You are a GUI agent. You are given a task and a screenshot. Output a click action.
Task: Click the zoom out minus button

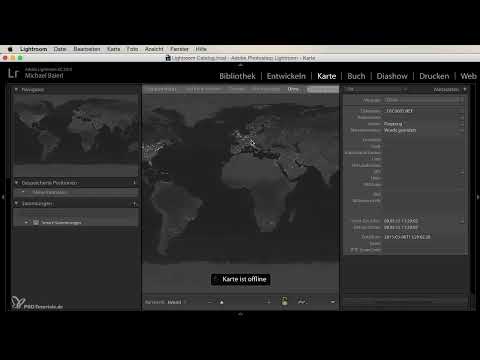point(210,302)
